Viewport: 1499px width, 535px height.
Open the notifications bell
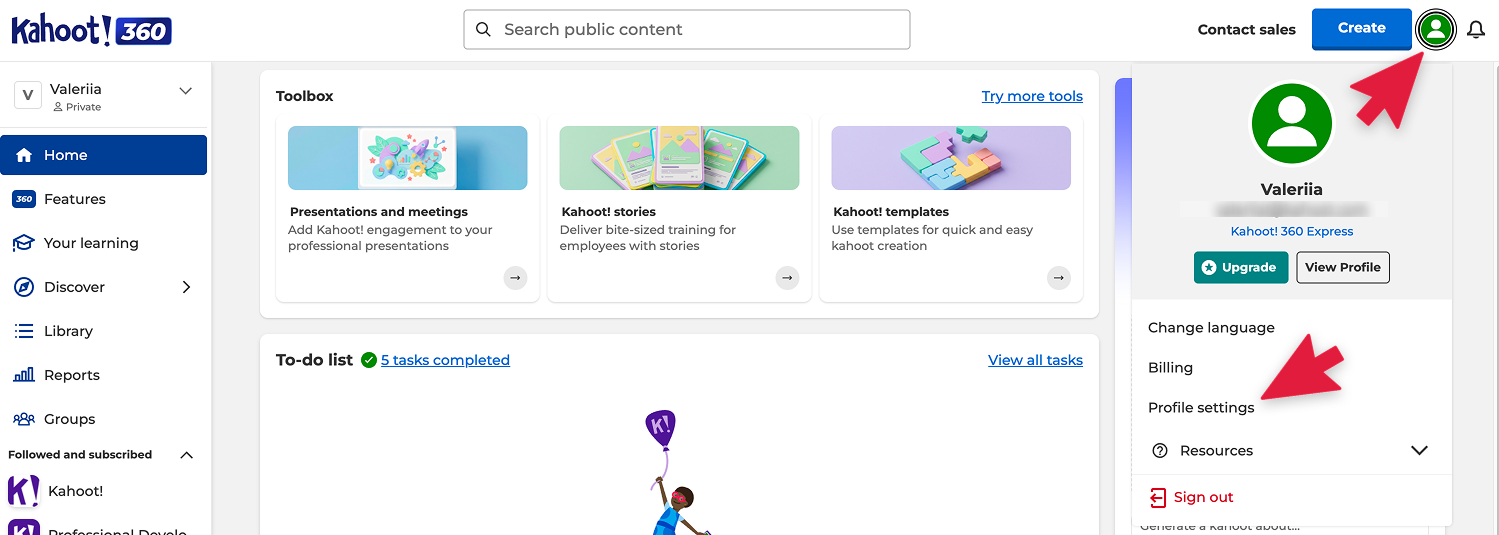tap(1476, 30)
